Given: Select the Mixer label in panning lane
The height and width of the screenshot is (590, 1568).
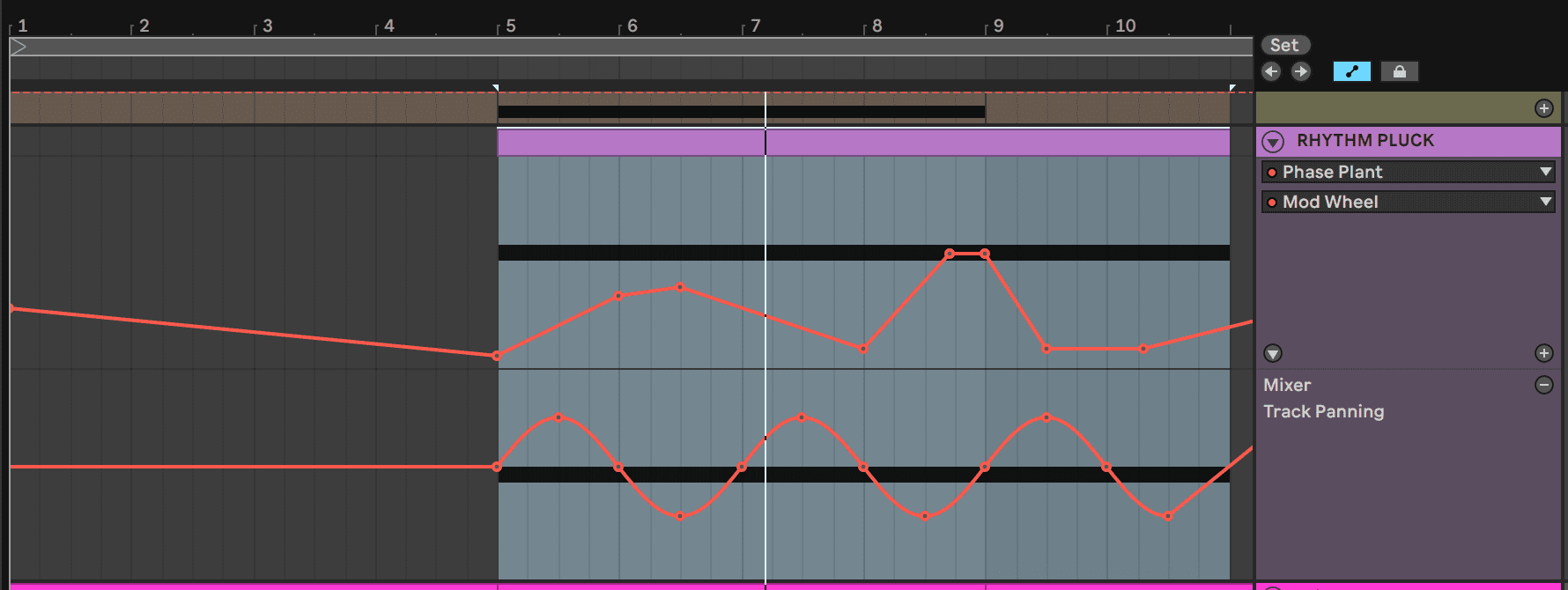Looking at the screenshot, I should click(x=1287, y=385).
